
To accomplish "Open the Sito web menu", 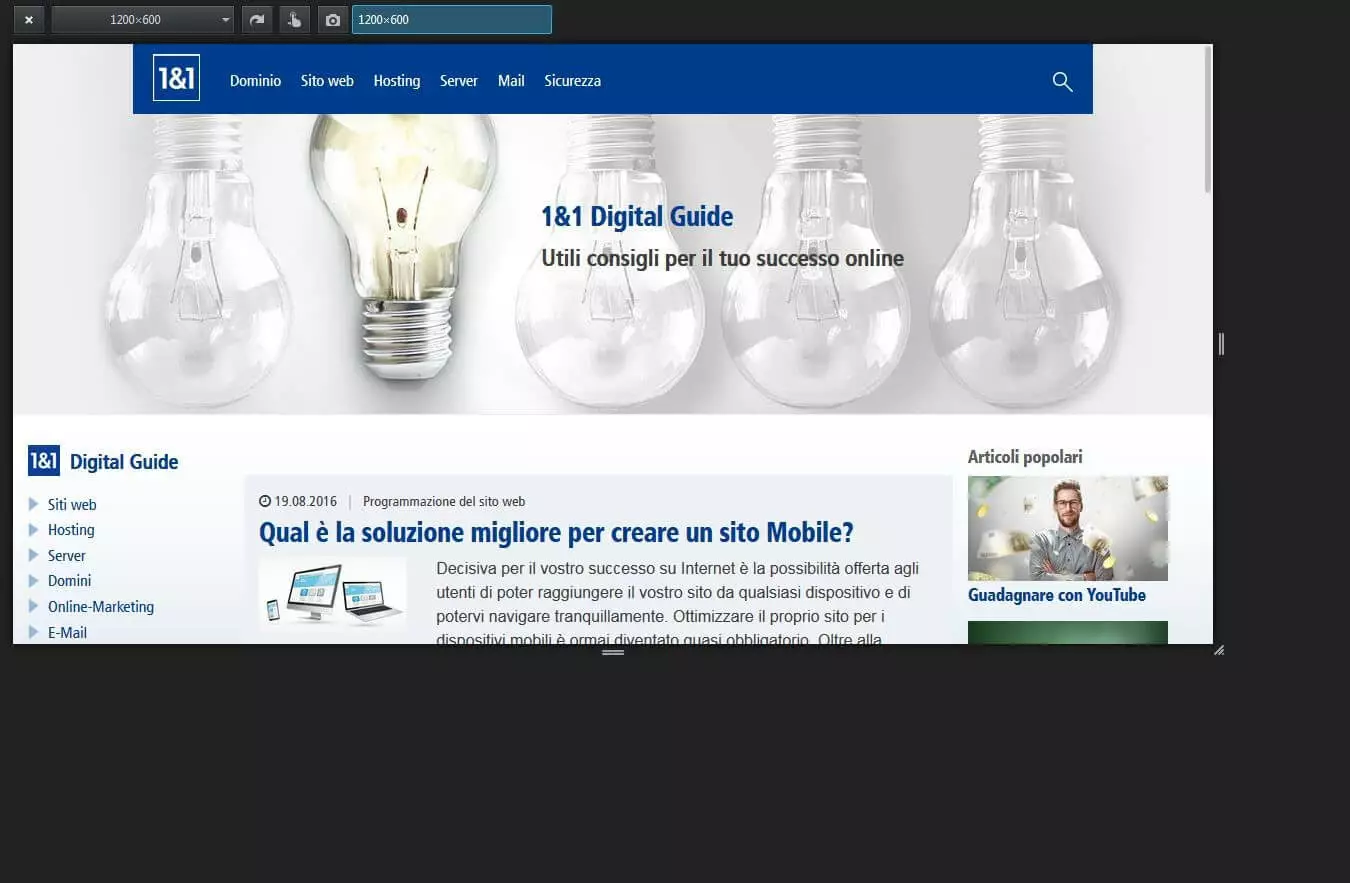I will 327,81.
